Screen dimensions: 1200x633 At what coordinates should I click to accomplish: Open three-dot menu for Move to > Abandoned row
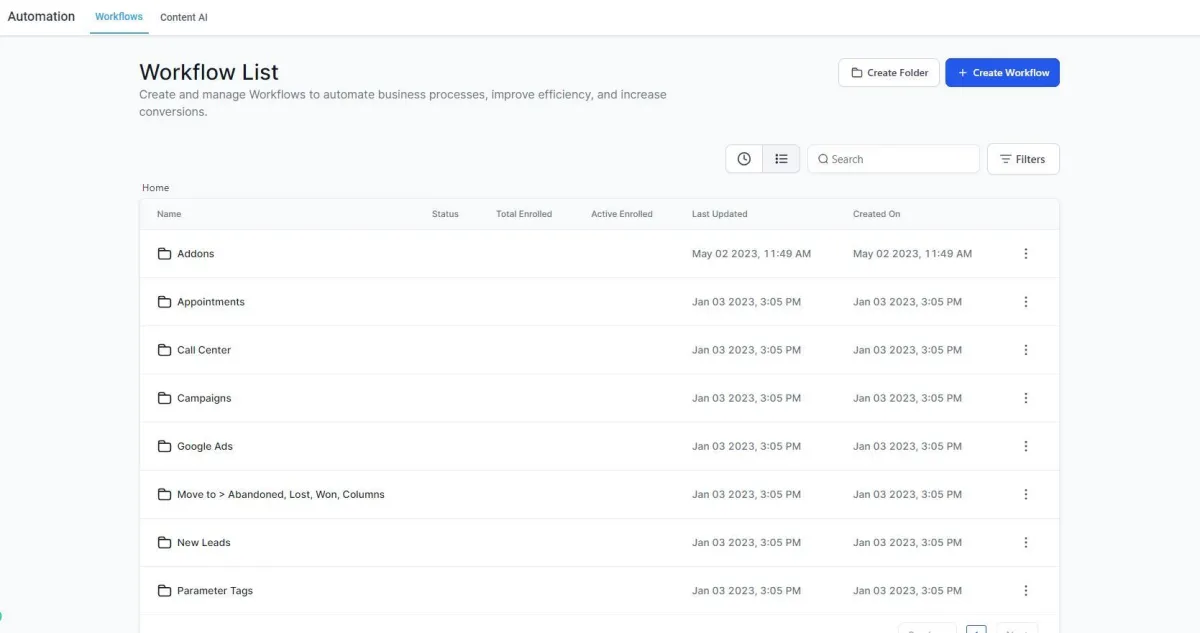1026,494
